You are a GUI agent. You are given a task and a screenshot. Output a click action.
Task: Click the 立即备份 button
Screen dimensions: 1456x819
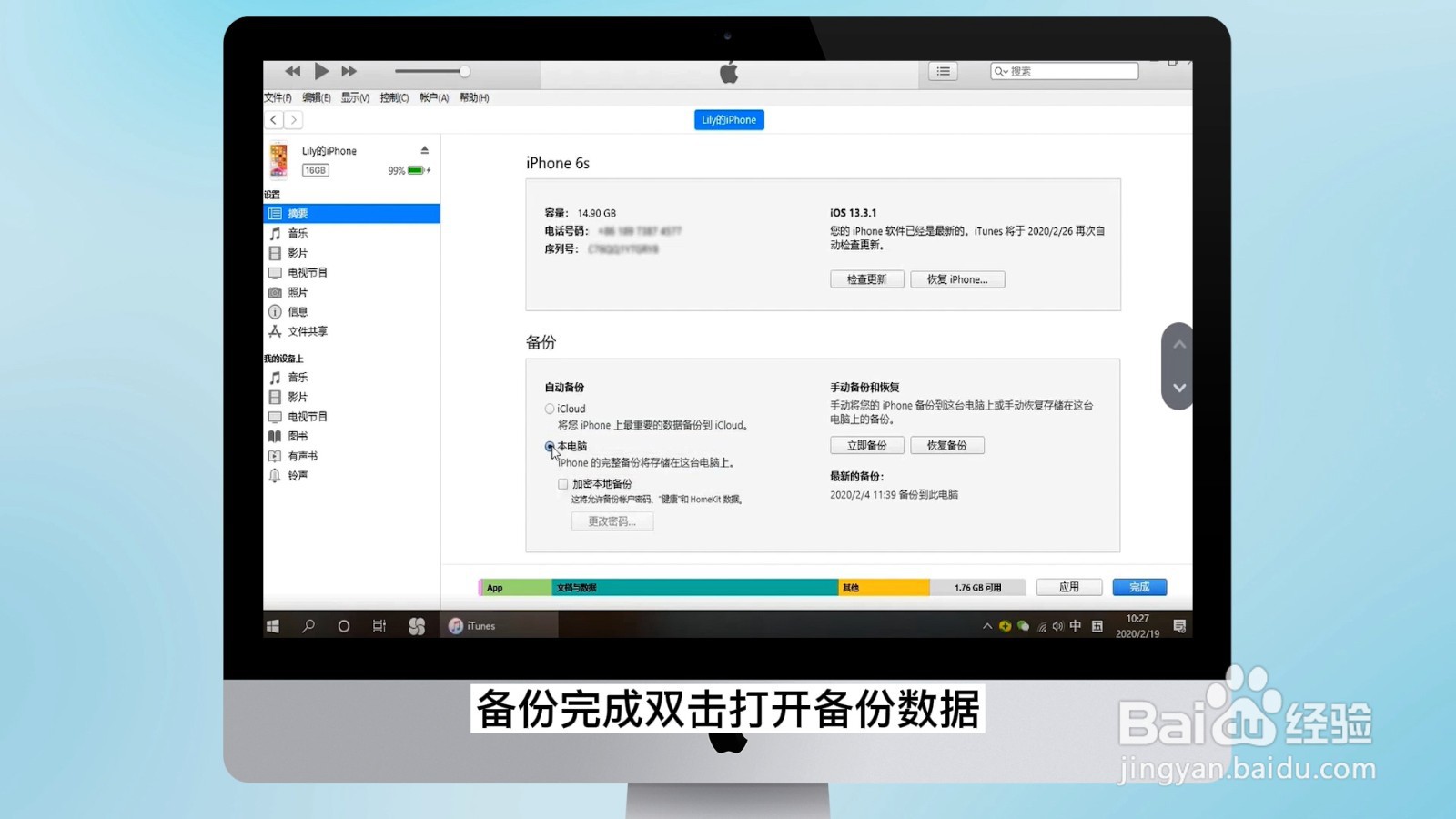866,445
